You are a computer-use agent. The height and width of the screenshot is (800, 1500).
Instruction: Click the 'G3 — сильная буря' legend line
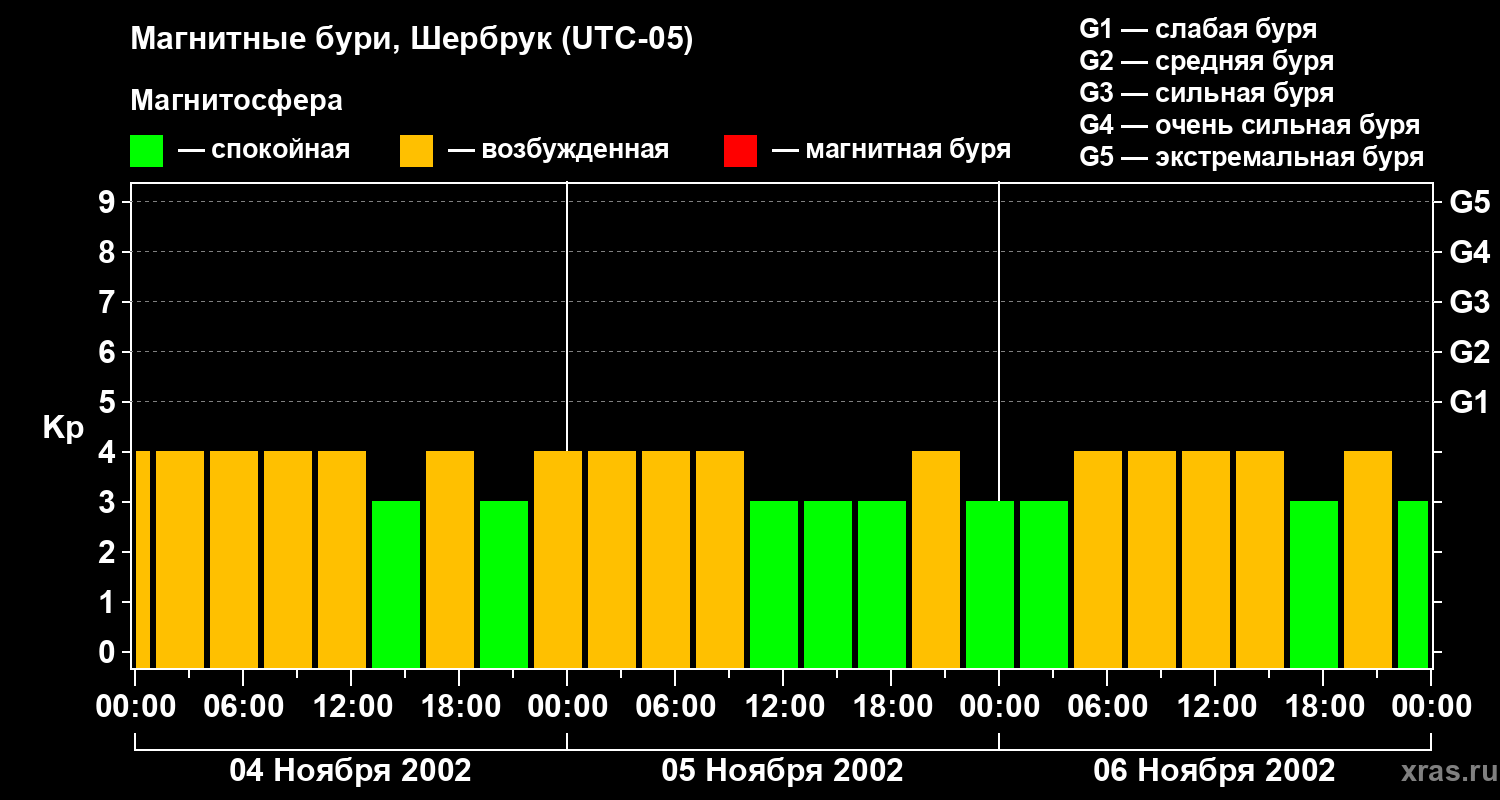click(x=1206, y=93)
